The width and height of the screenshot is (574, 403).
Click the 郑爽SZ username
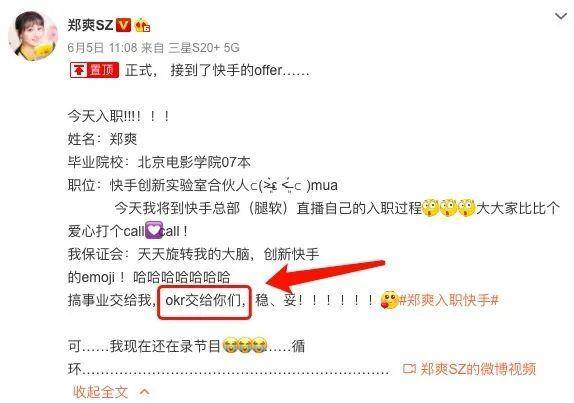90,25
